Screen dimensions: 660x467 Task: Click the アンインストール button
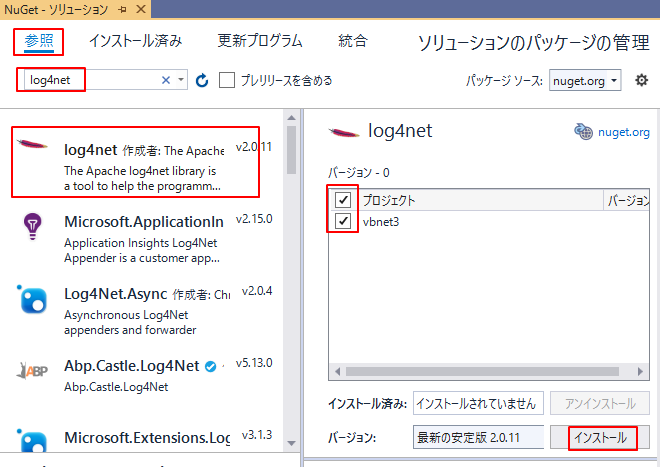point(600,403)
